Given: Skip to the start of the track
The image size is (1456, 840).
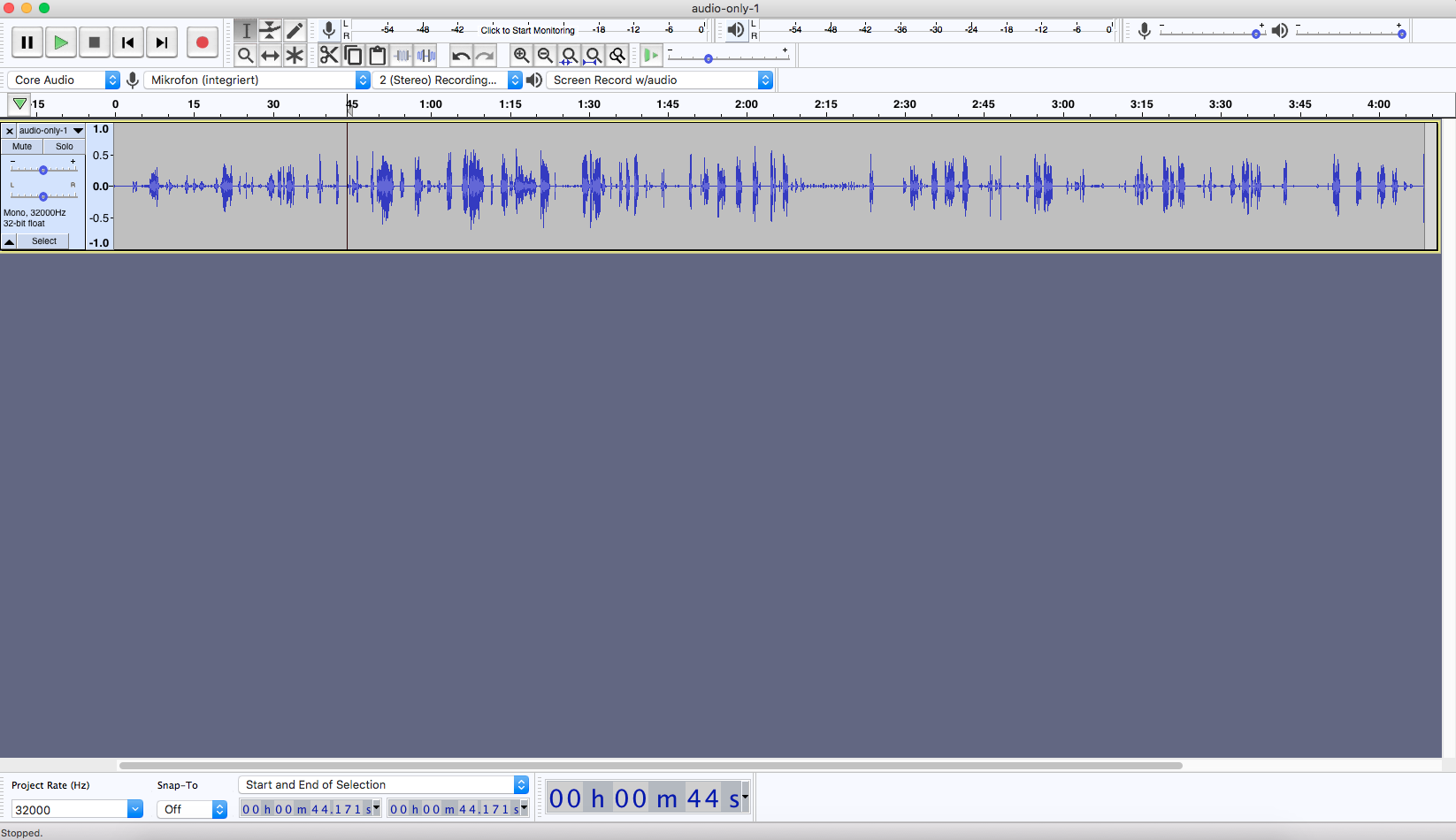Looking at the screenshot, I should pyautogui.click(x=128, y=42).
